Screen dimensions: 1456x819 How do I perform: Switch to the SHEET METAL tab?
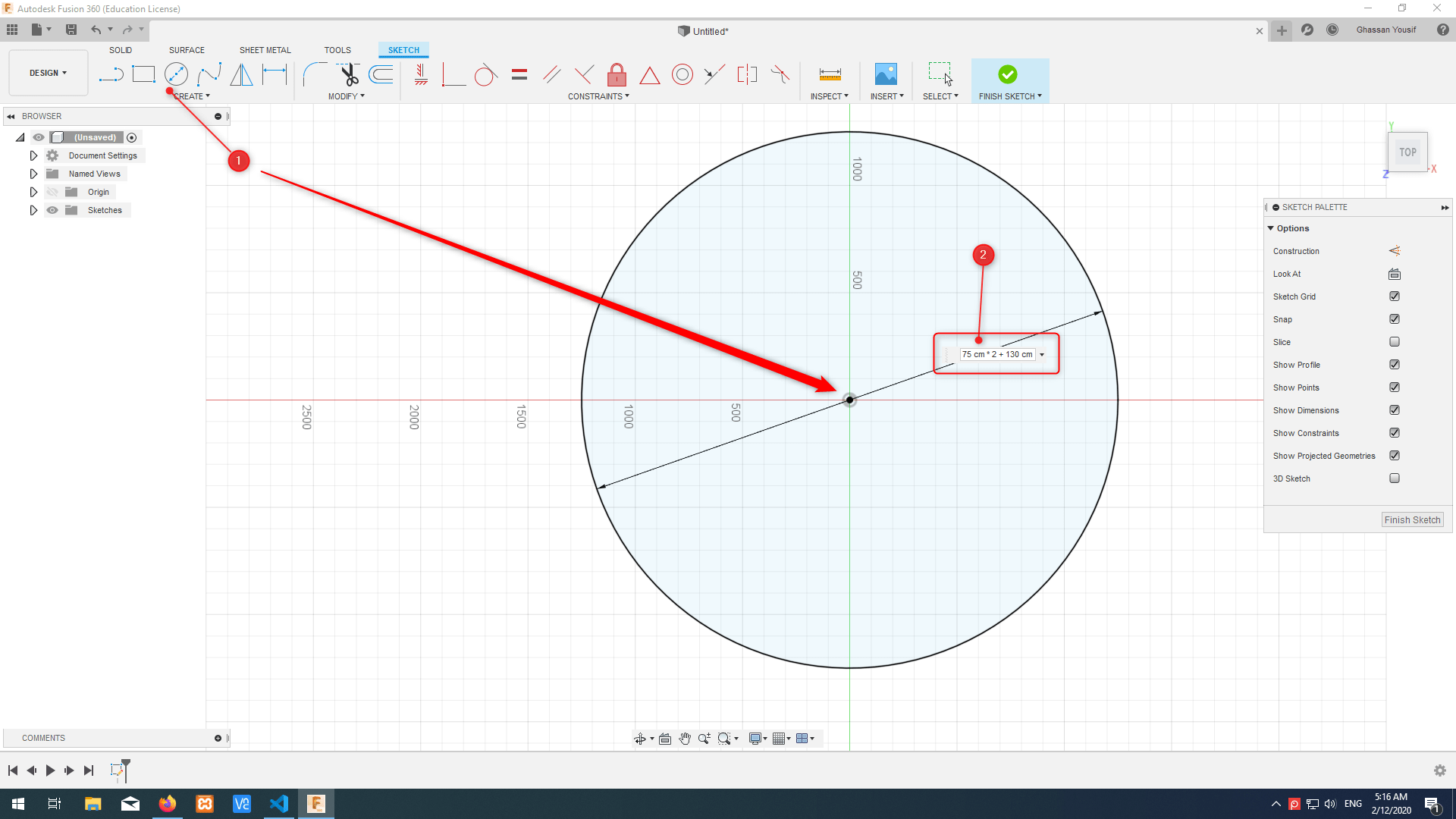point(265,50)
